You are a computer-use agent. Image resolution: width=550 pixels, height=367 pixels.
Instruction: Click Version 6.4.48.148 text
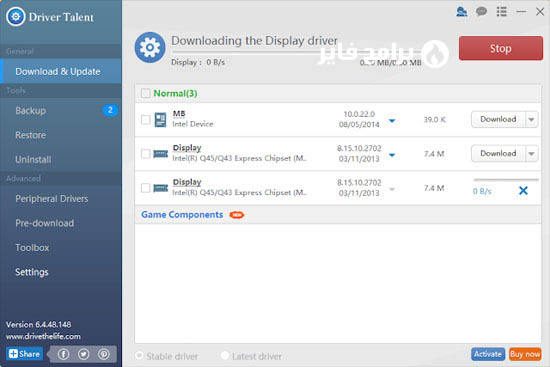click(x=39, y=325)
